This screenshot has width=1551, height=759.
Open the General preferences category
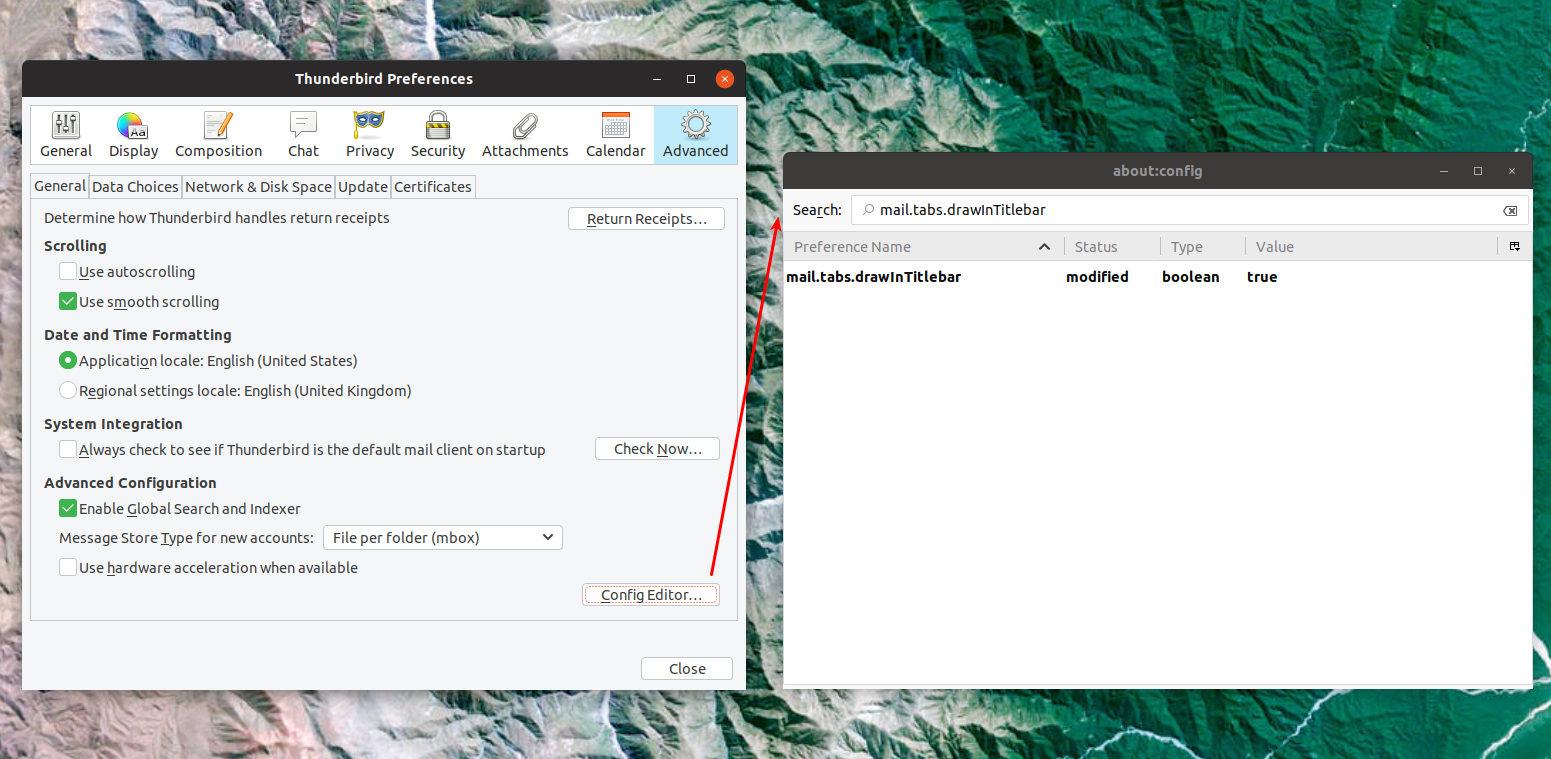66,135
